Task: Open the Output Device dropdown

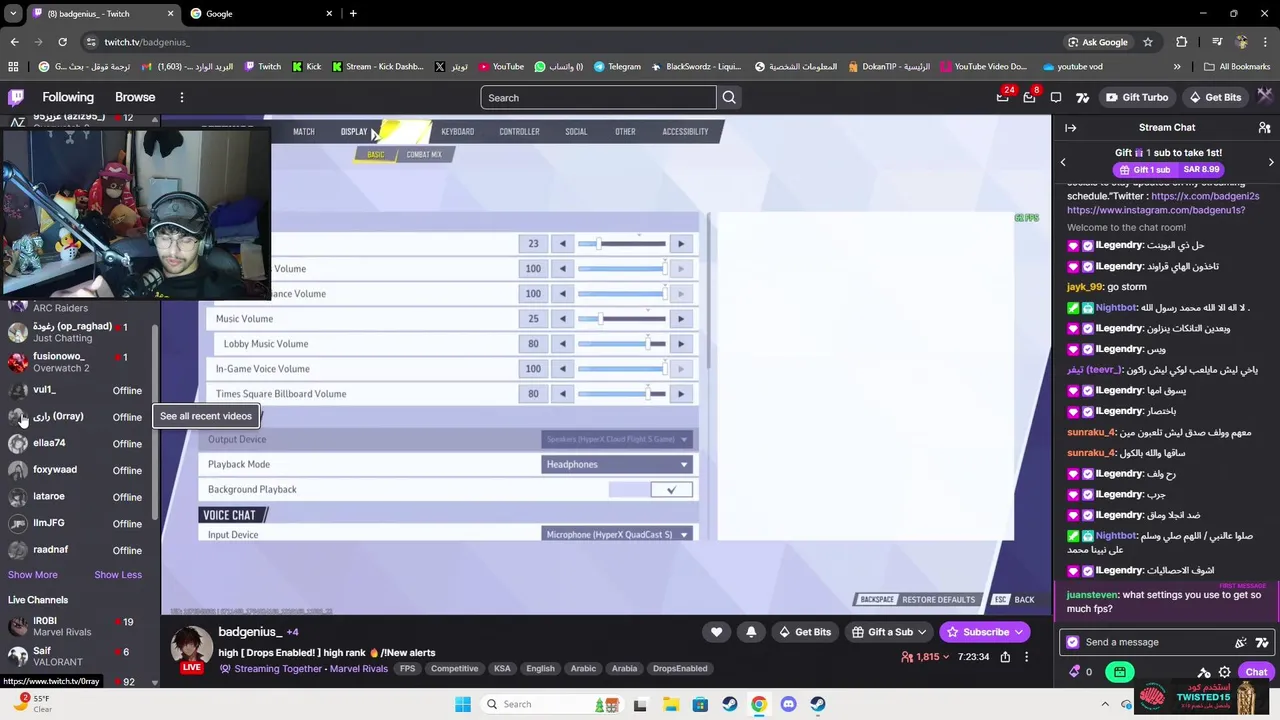Action: (x=617, y=439)
